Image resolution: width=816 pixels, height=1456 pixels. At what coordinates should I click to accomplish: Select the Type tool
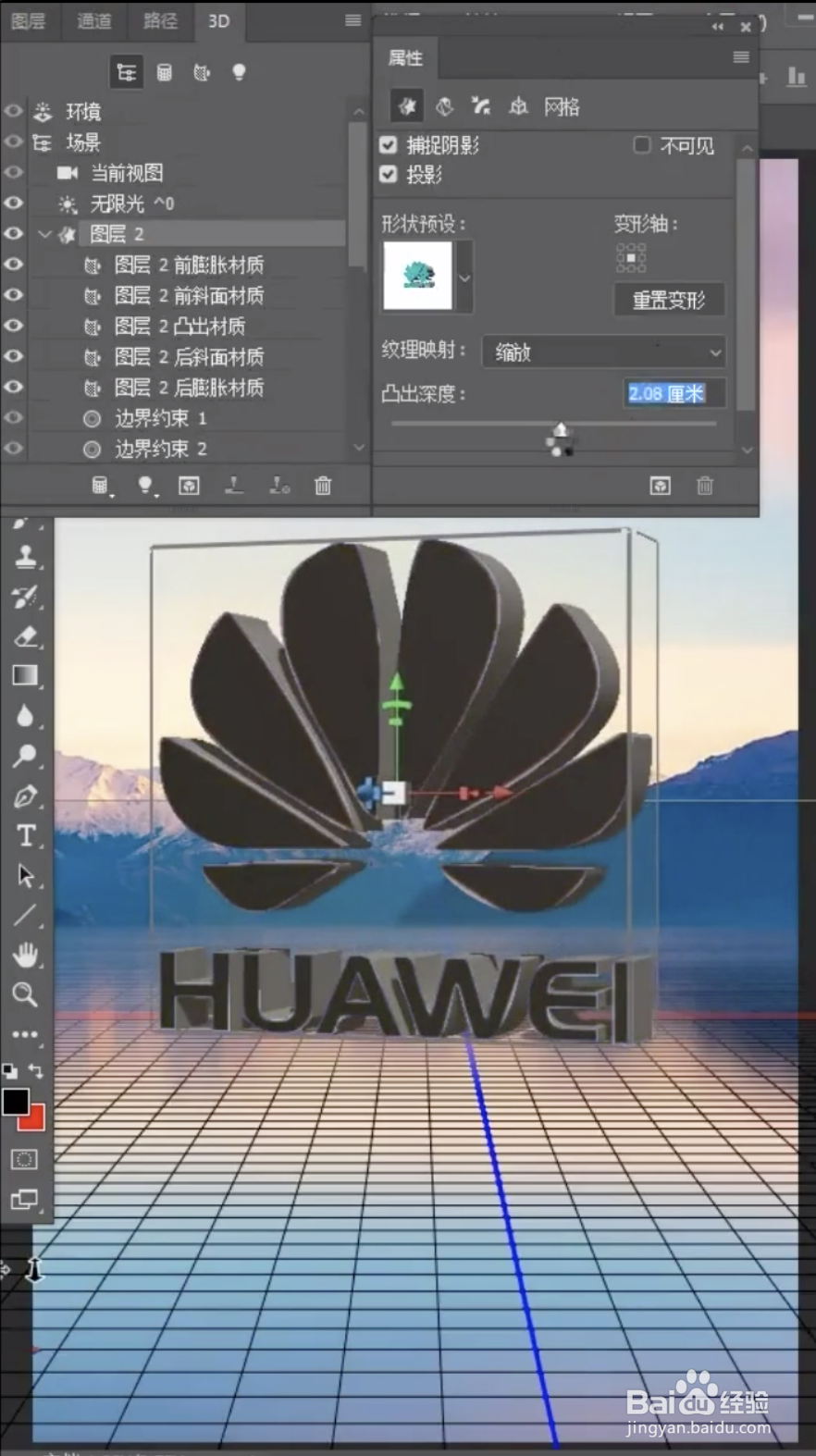pos(25,836)
